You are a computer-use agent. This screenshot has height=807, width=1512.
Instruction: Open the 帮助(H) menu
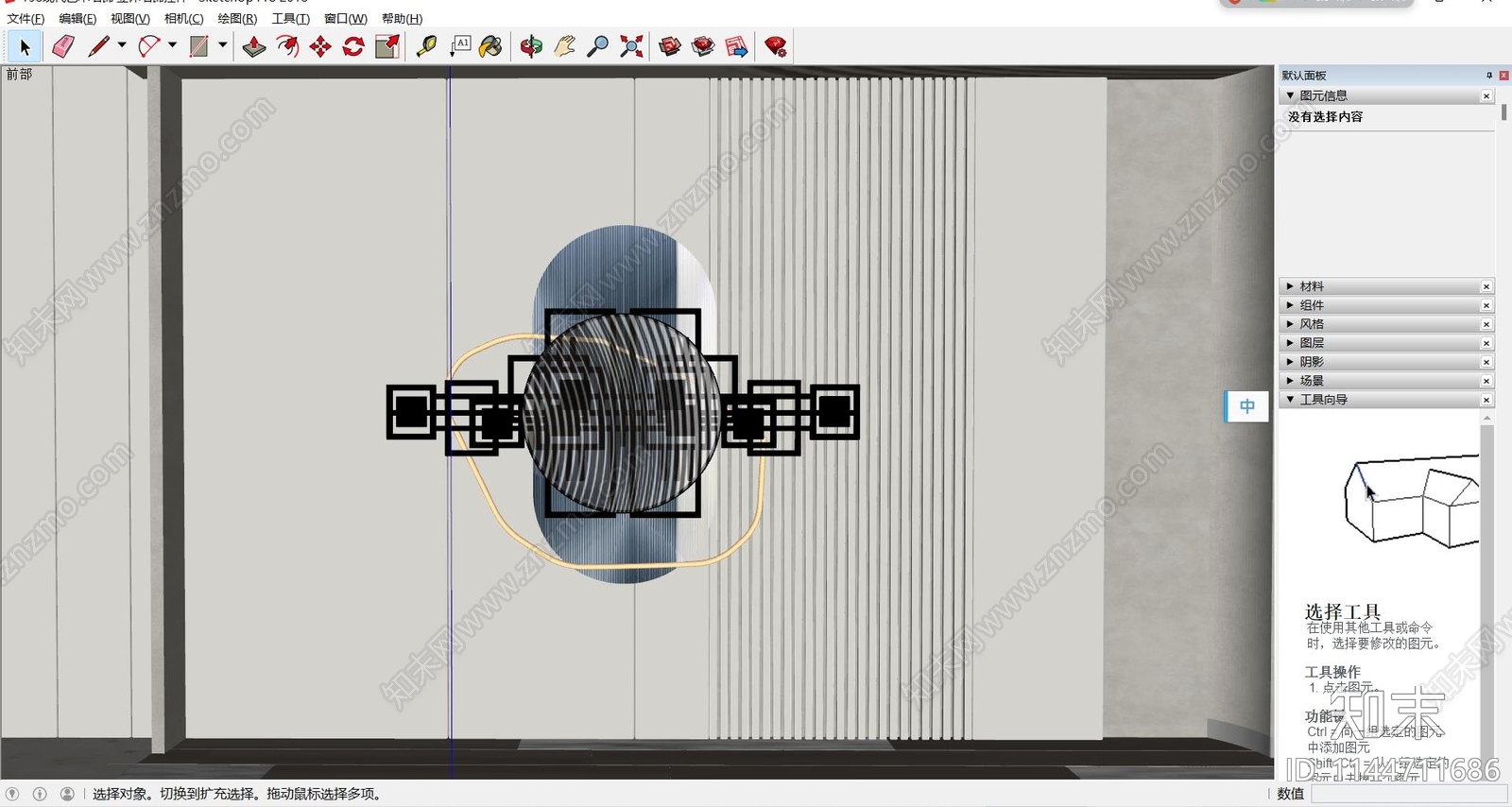click(x=403, y=19)
